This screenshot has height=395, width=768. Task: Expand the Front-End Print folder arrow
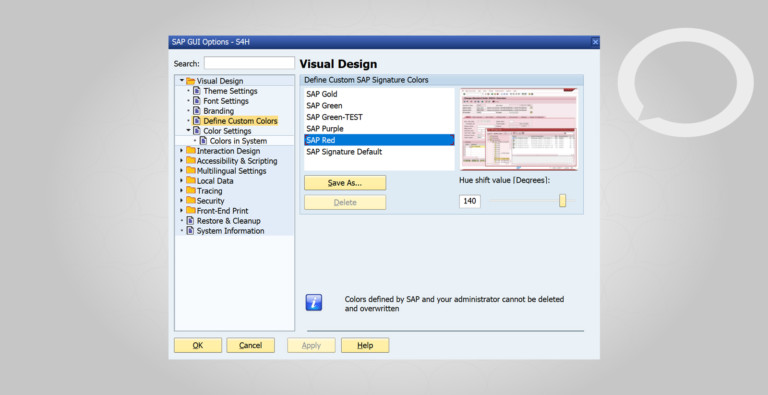coord(182,210)
